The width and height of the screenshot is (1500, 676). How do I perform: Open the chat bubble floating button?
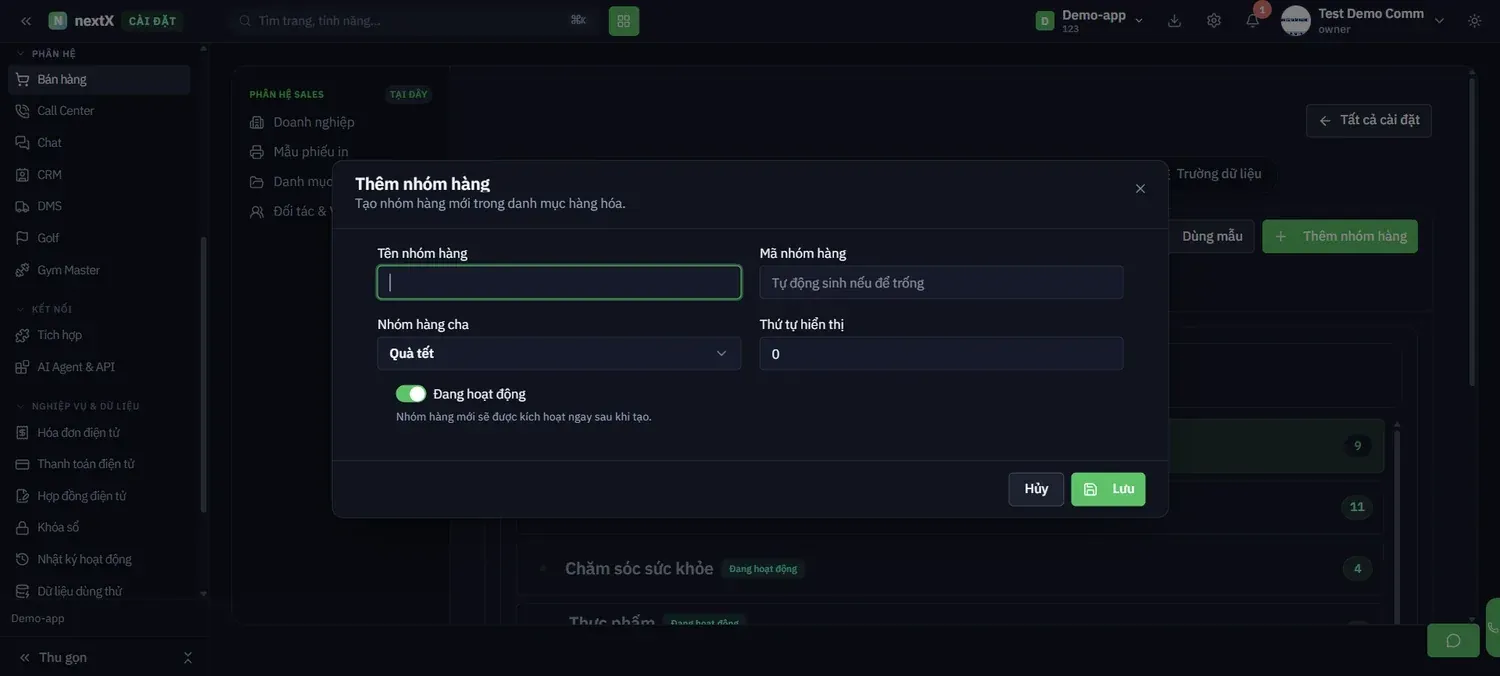click(x=1453, y=640)
